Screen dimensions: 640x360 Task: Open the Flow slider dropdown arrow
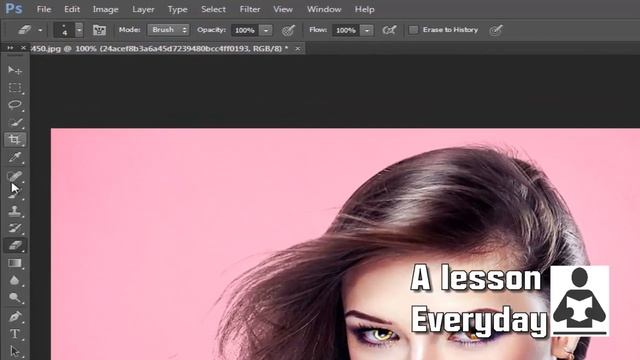367,30
